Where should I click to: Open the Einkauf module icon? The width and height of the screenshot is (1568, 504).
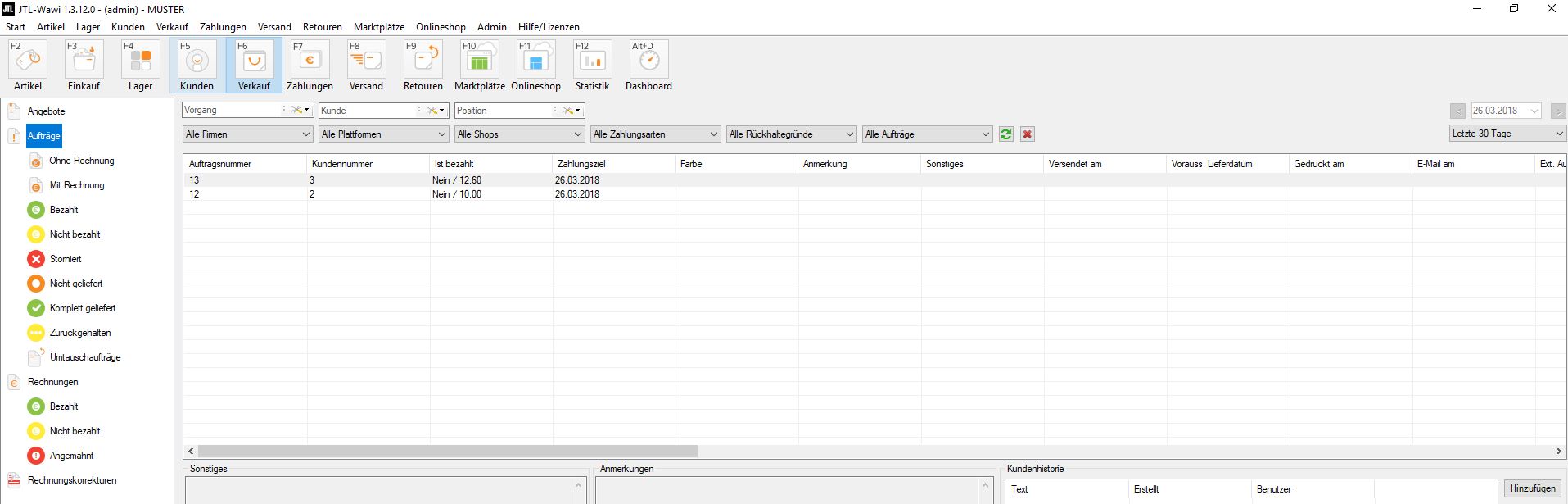point(84,61)
